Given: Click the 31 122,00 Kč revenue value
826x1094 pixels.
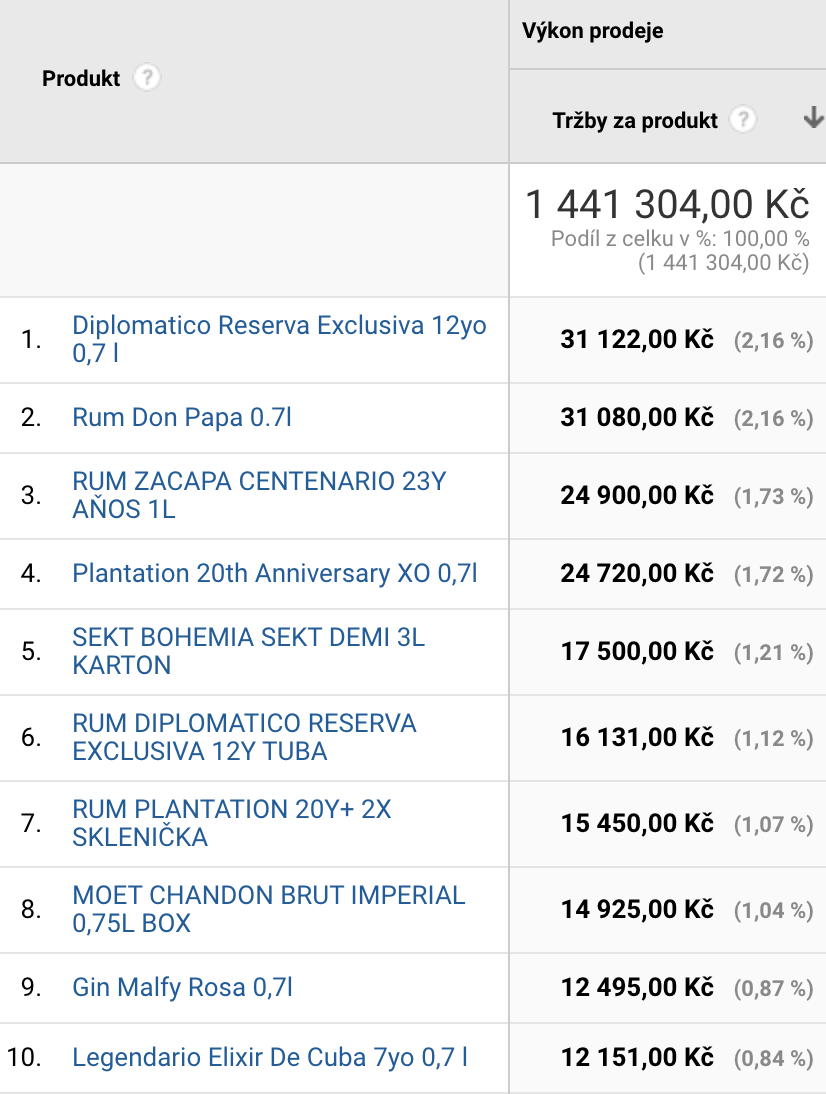Looking at the screenshot, I should 637,340.
